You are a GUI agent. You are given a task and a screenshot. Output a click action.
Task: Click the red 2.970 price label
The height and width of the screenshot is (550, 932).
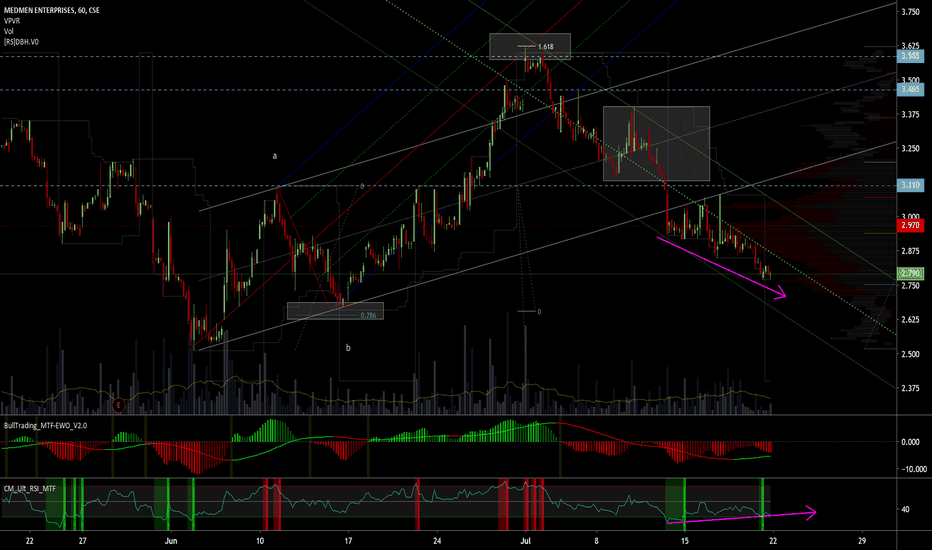(910, 225)
